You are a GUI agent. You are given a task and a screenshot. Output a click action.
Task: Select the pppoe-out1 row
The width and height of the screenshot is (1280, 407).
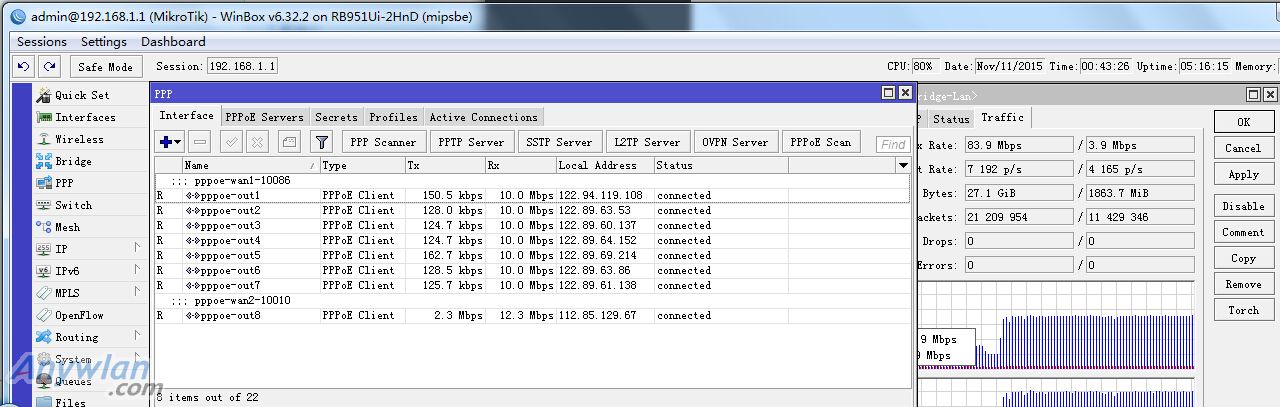tap(532, 195)
